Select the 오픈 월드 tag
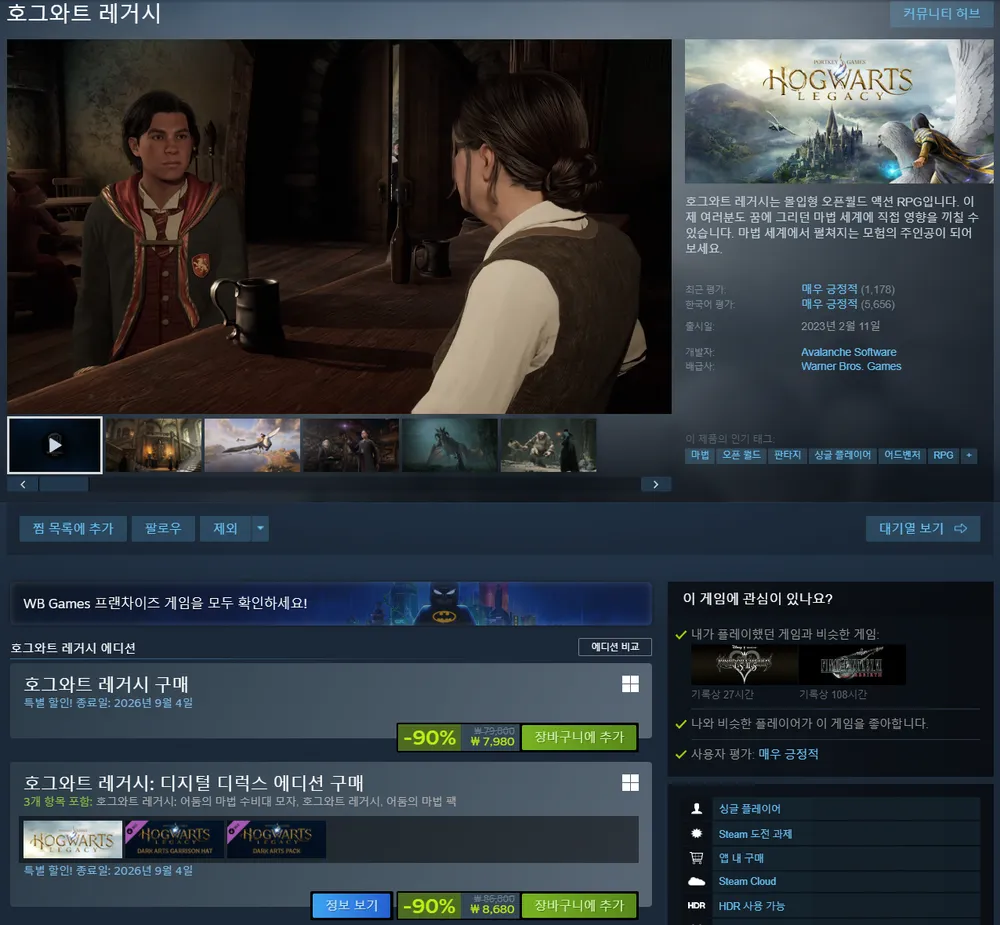The height and width of the screenshot is (925, 1000). tap(741, 455)
